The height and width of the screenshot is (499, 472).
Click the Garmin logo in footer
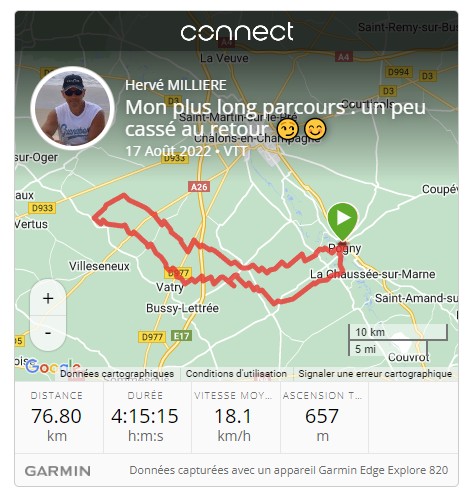tap(58, 471)
